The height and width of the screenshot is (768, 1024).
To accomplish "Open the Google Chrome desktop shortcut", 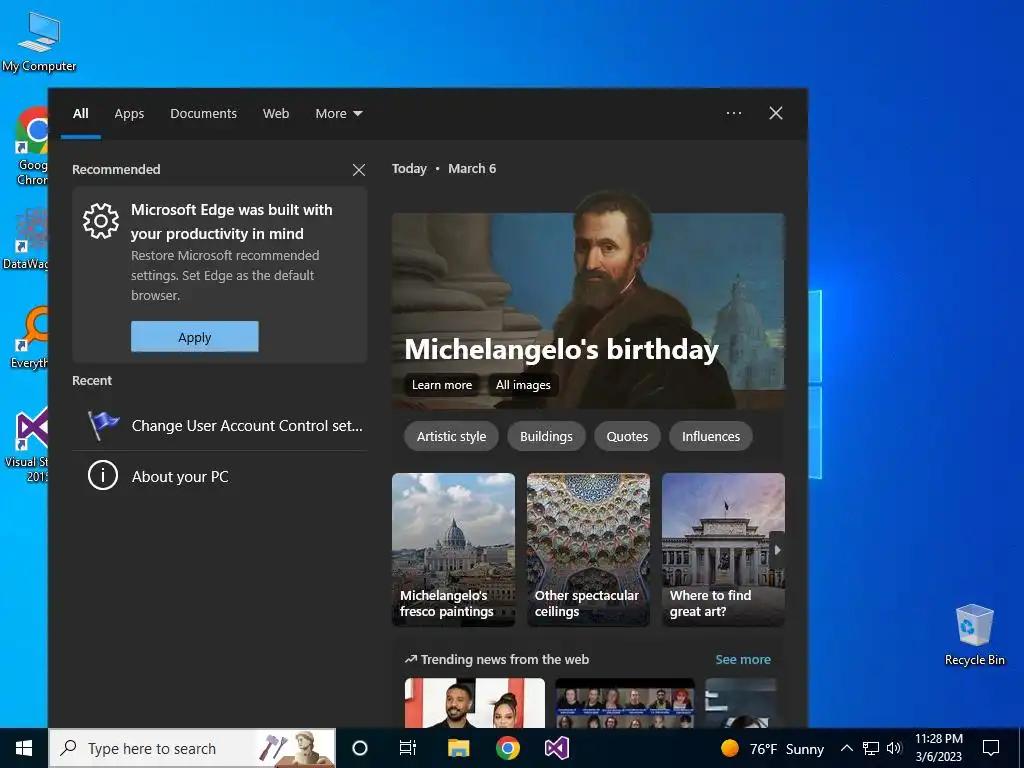I will click(32, 146).
